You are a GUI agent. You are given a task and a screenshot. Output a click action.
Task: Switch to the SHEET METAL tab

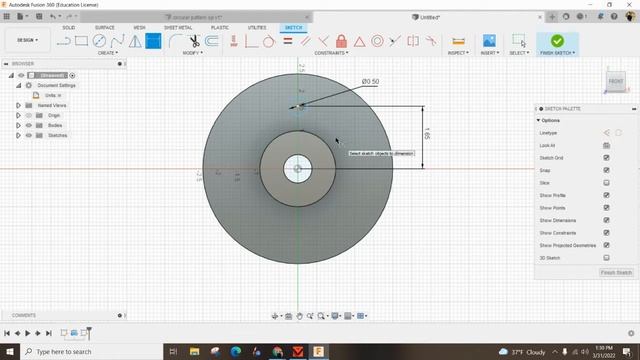(x=178, y=28)
